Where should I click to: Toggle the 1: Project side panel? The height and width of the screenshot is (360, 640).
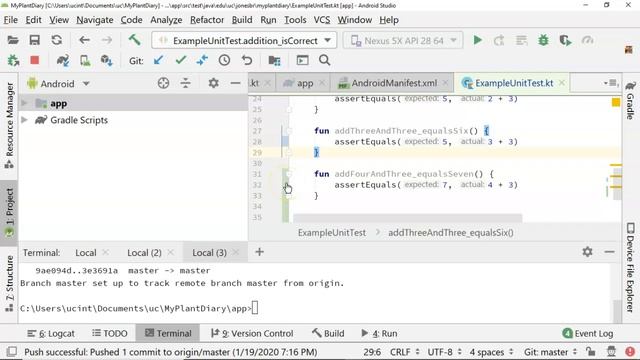coord(9,212)
